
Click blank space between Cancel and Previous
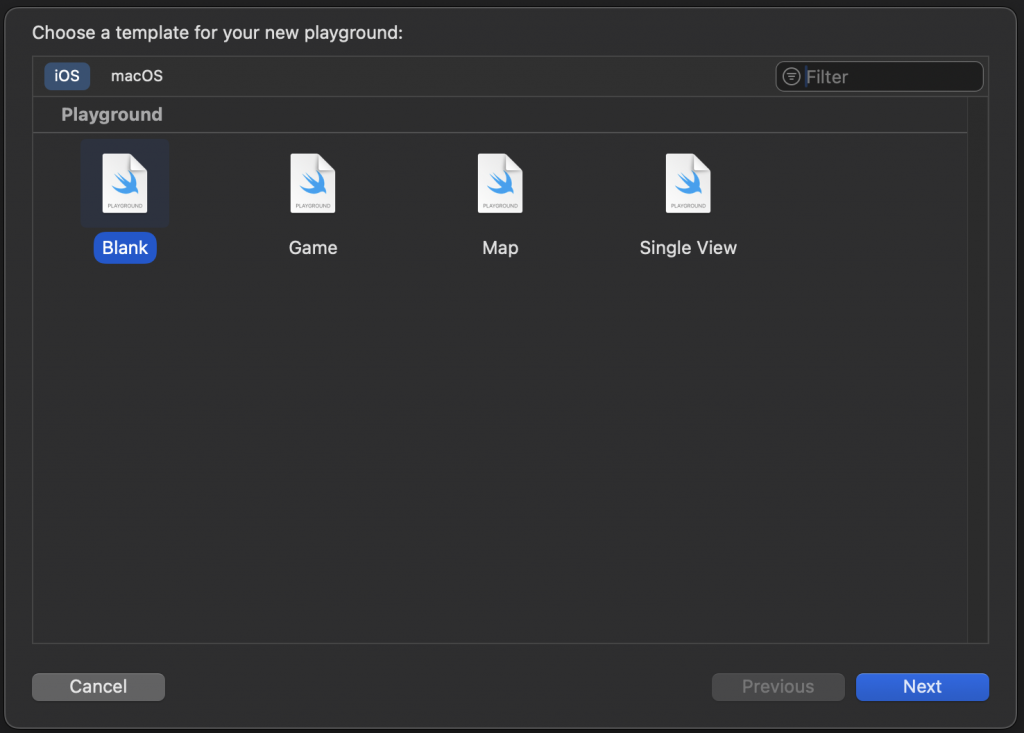438,687
